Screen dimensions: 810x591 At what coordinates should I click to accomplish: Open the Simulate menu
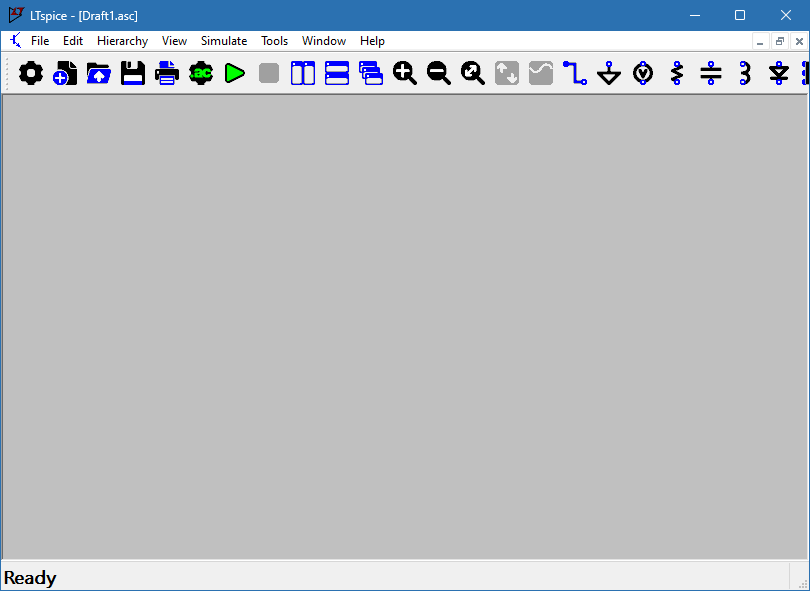click(x=224, y=41)
